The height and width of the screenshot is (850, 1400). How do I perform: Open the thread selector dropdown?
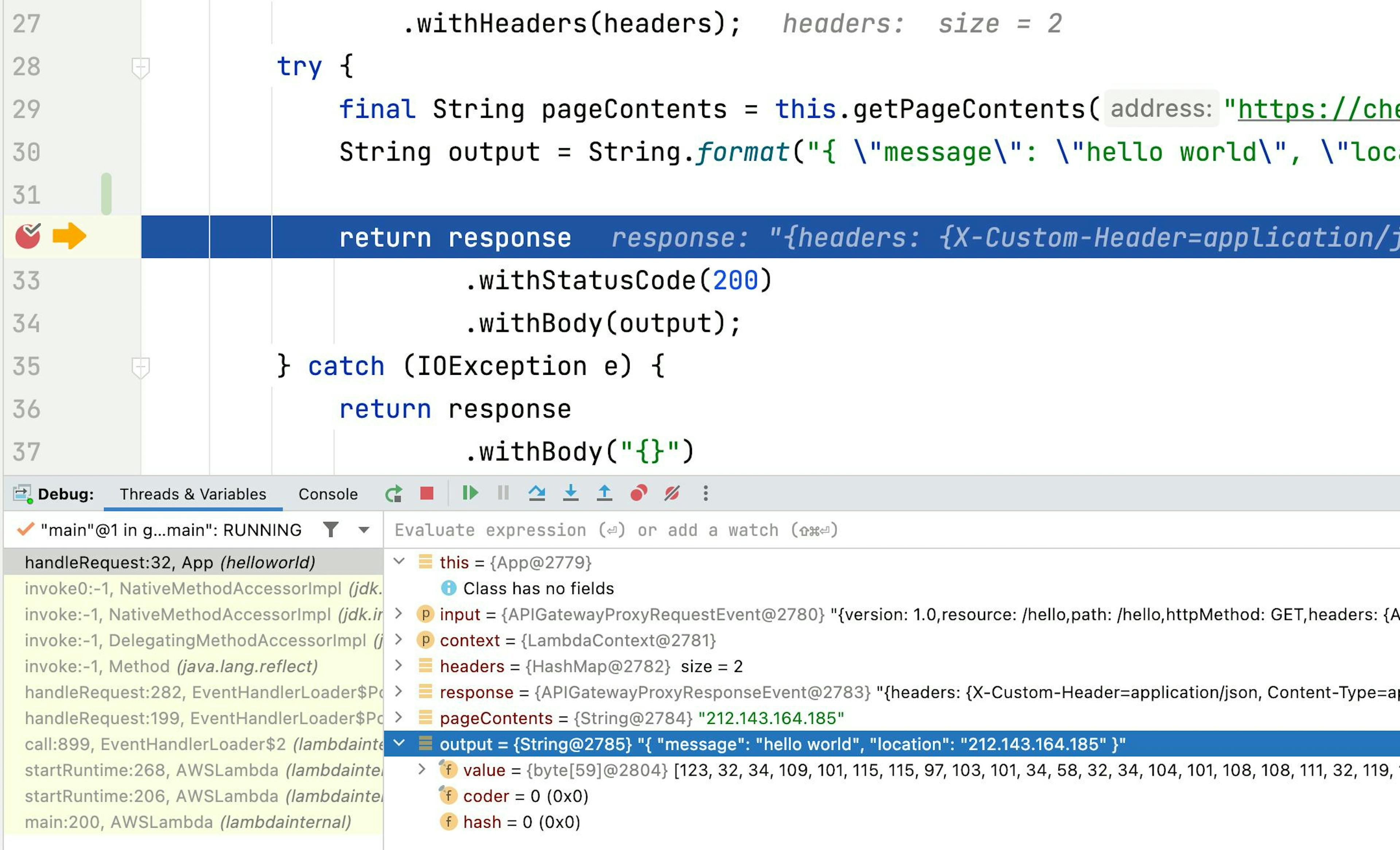point(363,530)
